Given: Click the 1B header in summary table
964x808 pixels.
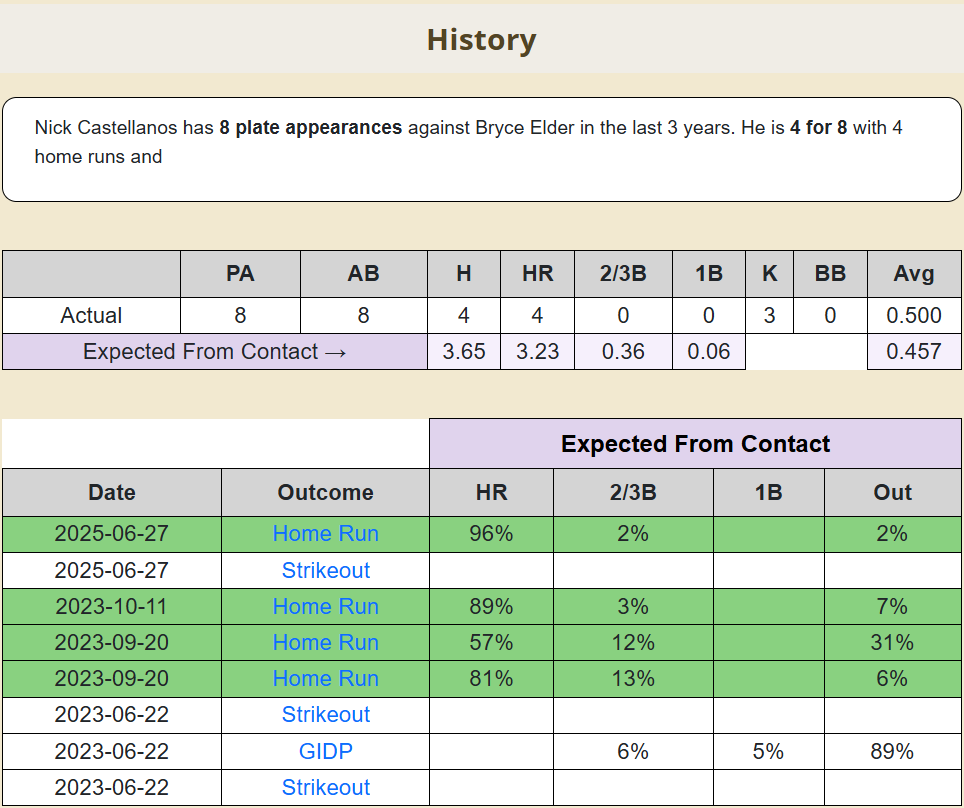Looking at the screenshot, I should point(708,274).
